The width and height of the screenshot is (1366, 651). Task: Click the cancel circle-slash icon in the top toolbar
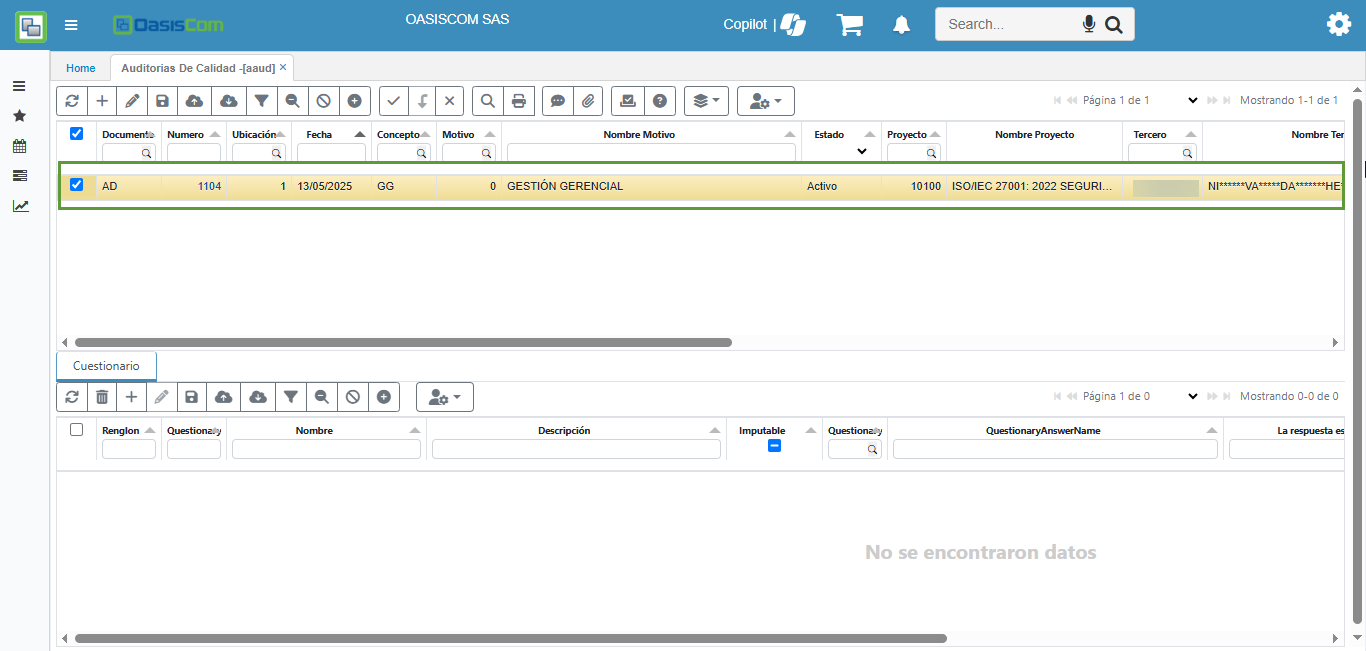(x=323, y=101)
